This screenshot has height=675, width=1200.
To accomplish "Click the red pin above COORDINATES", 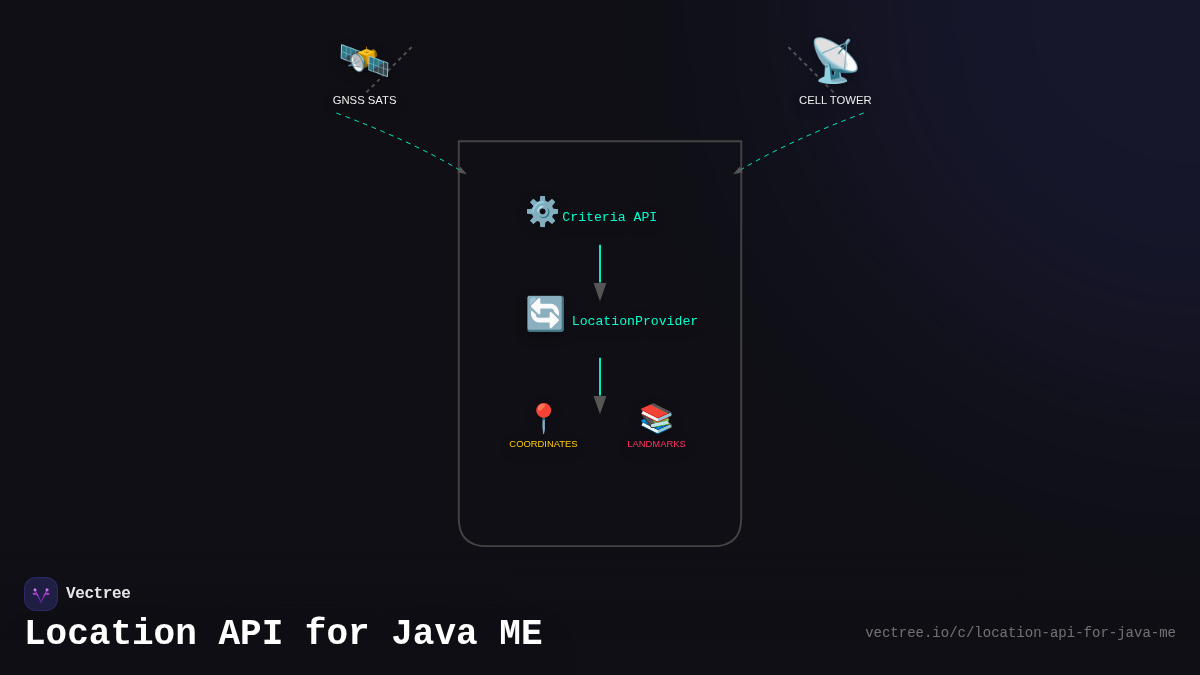I will (543, 412).
